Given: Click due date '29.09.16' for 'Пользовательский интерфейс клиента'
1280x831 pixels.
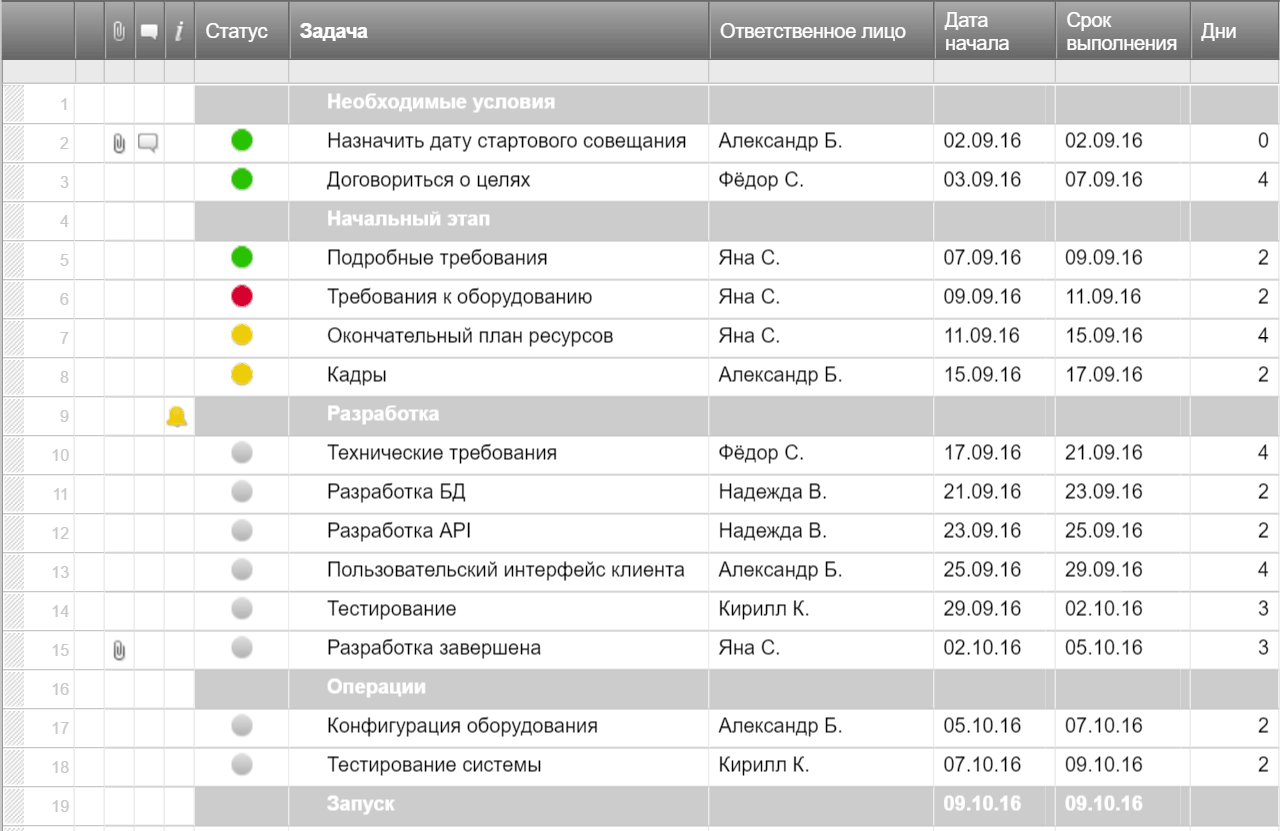Looking at the screenshot, I should click(x=1103, y=569).
